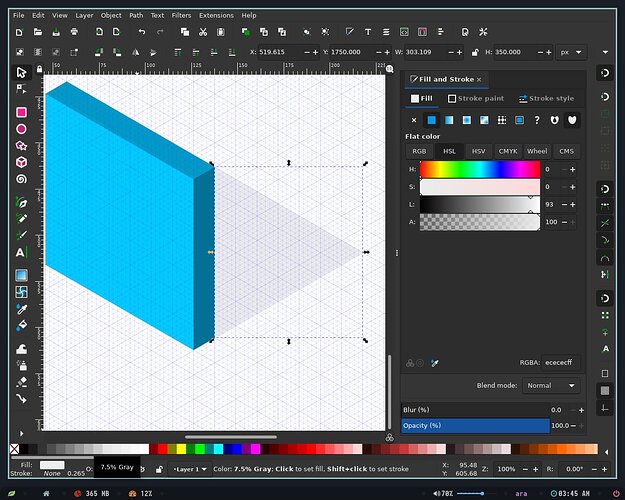Viewport: 625px width, 500px height.
Task: Increase the Blur percentage
Action: (581, 410)
